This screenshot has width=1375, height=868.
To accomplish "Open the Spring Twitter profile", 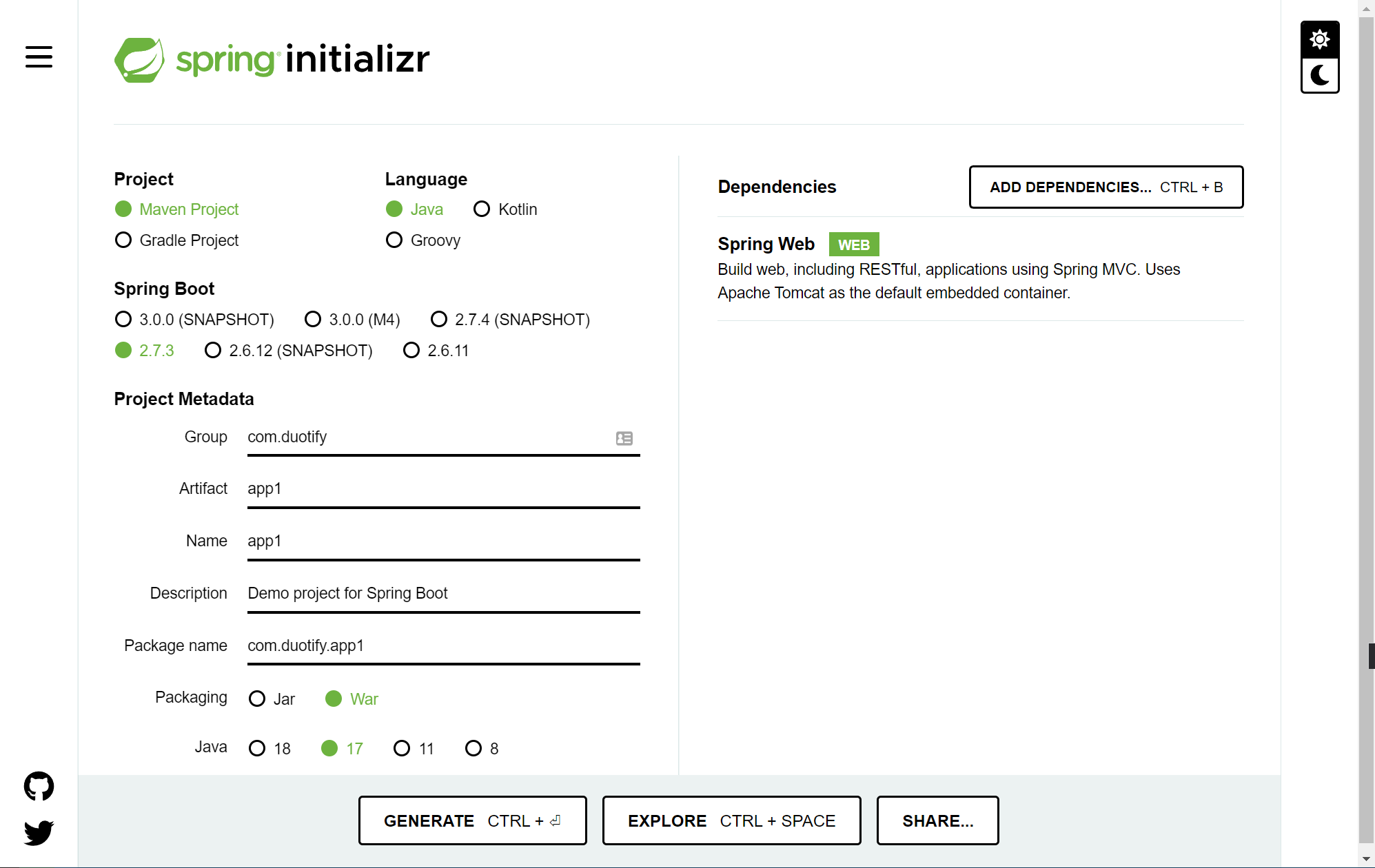I will pyautogui.click(x=39, y=832).
